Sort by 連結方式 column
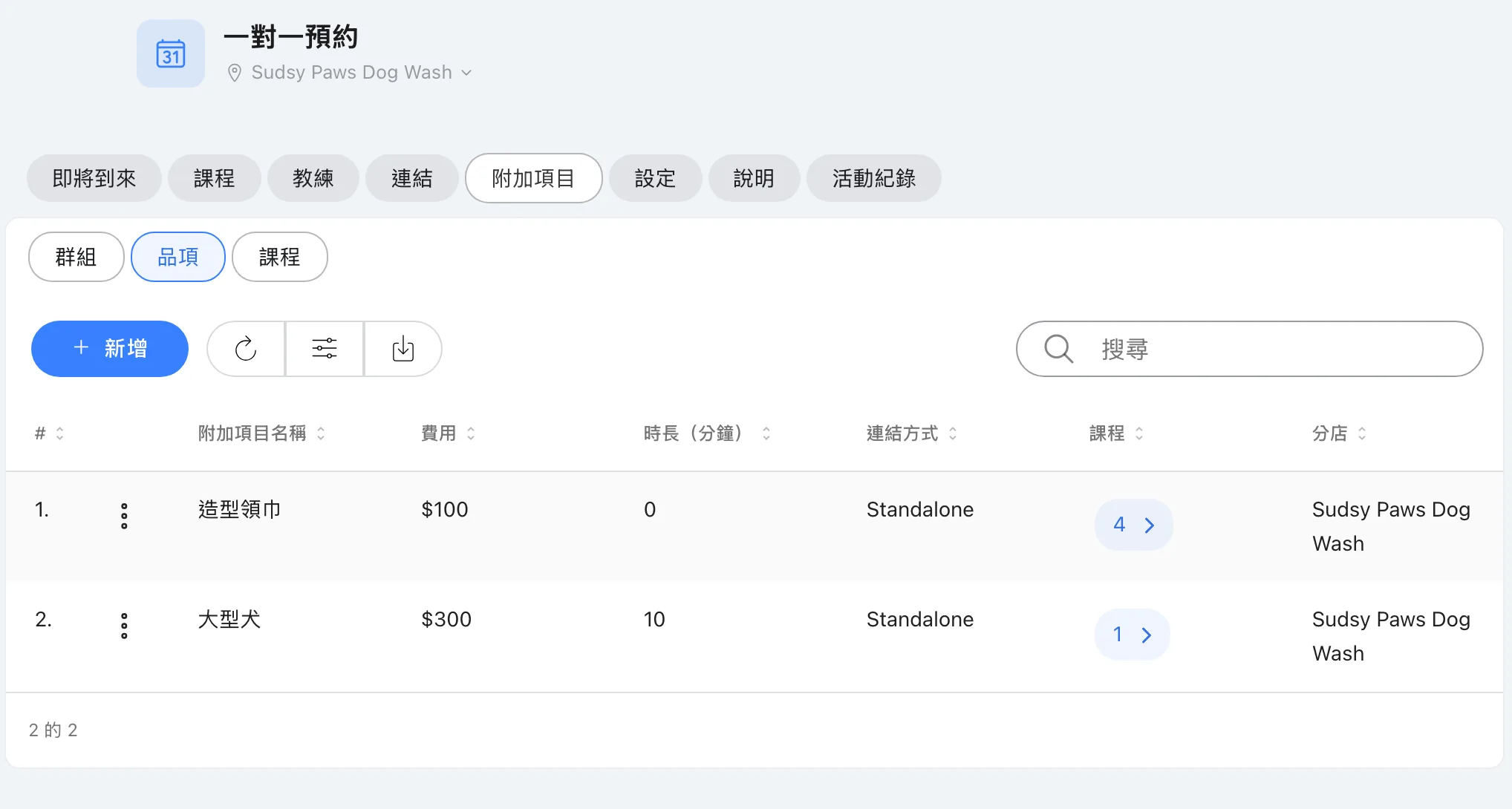The height and width of the screenshot is (809, 1512). 912,433
